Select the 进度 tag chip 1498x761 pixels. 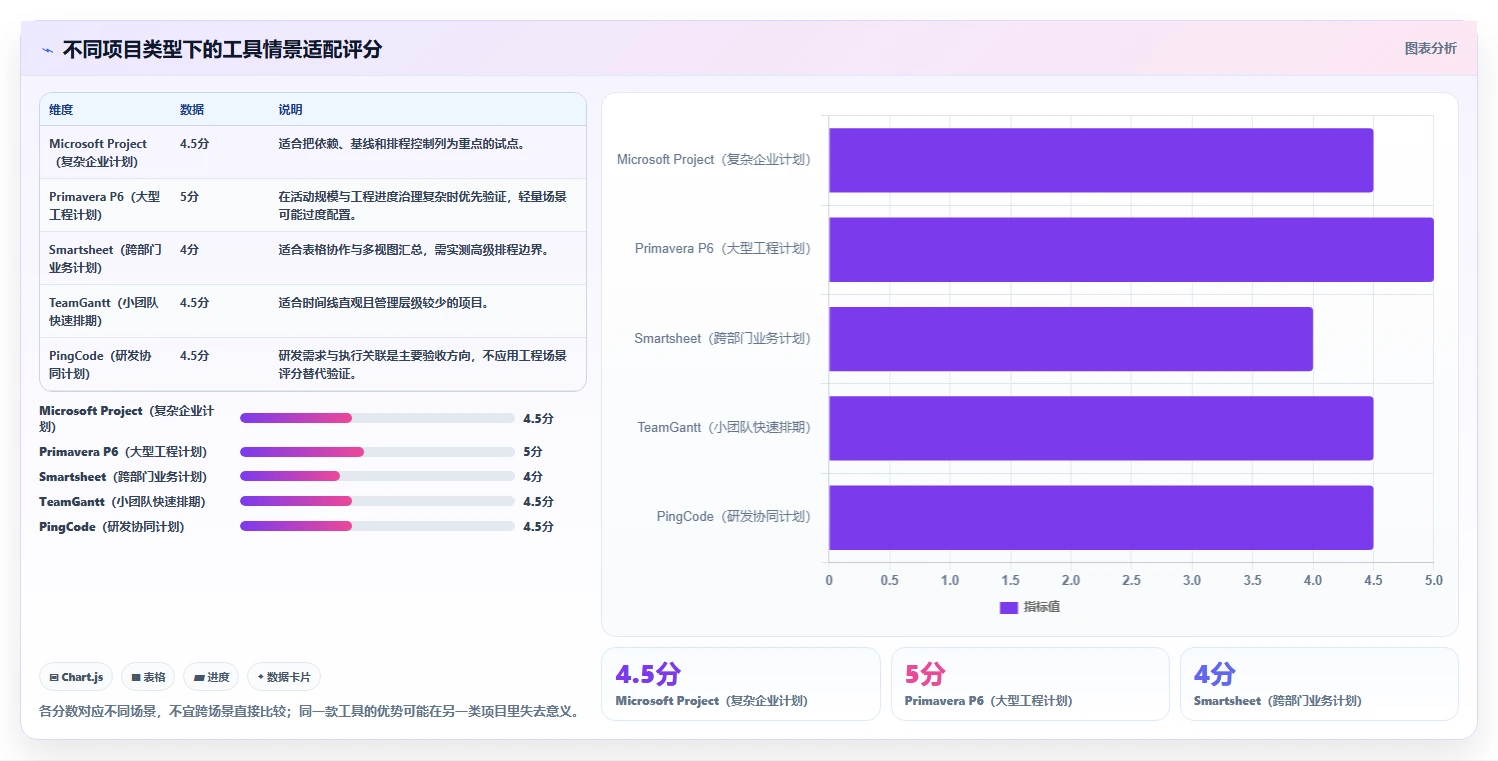(211, 677)
